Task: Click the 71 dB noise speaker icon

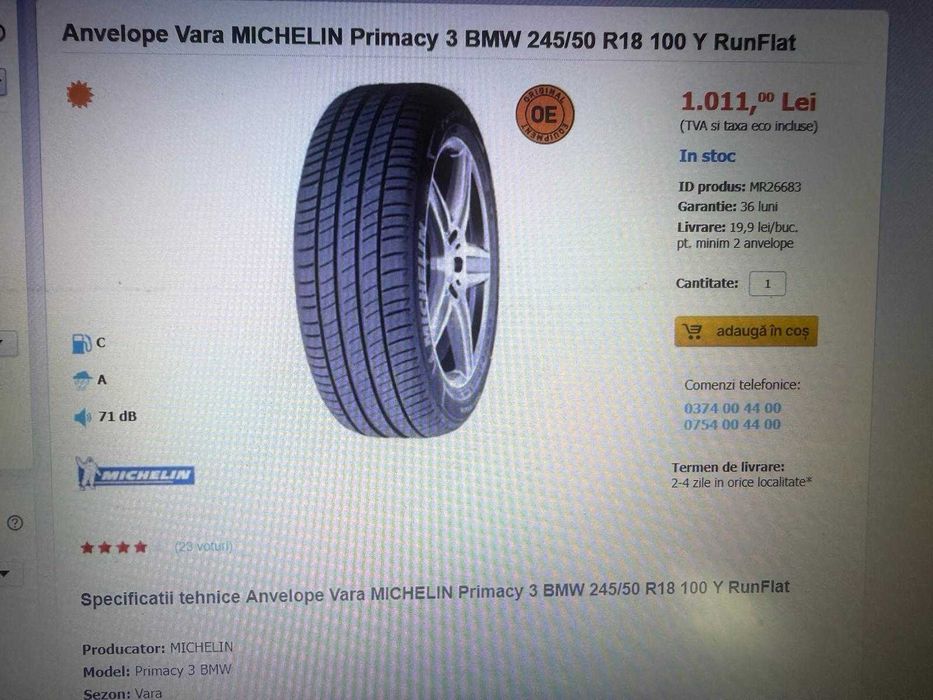Action: point(83,417)
